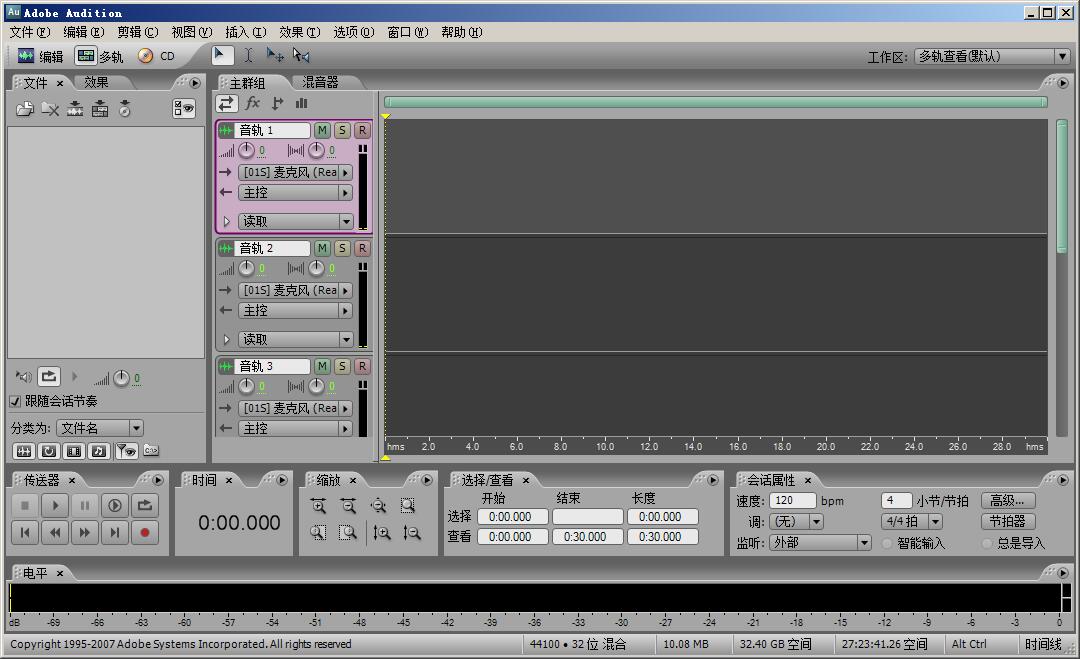Show the Effects (fx) view in main panel
This screenshot has width=1080, height=659.
click(253, 103)
